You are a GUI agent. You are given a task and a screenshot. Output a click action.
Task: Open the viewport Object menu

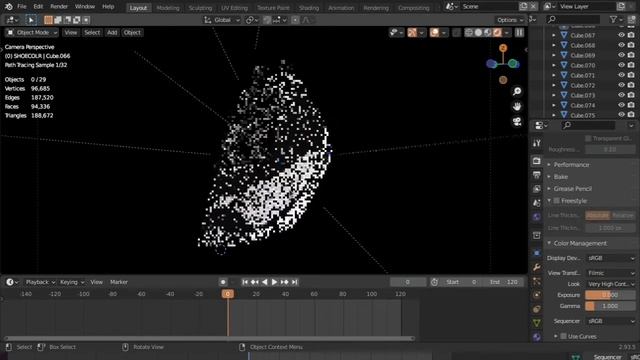click(132, 32)
